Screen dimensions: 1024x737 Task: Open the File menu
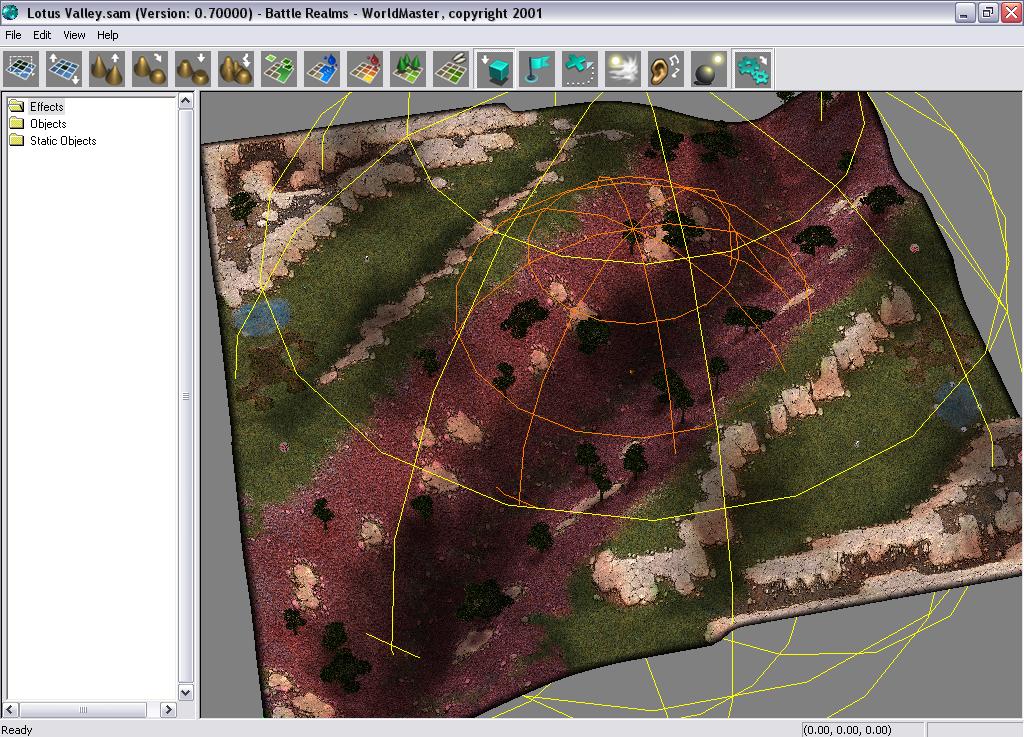click(13, 35)
